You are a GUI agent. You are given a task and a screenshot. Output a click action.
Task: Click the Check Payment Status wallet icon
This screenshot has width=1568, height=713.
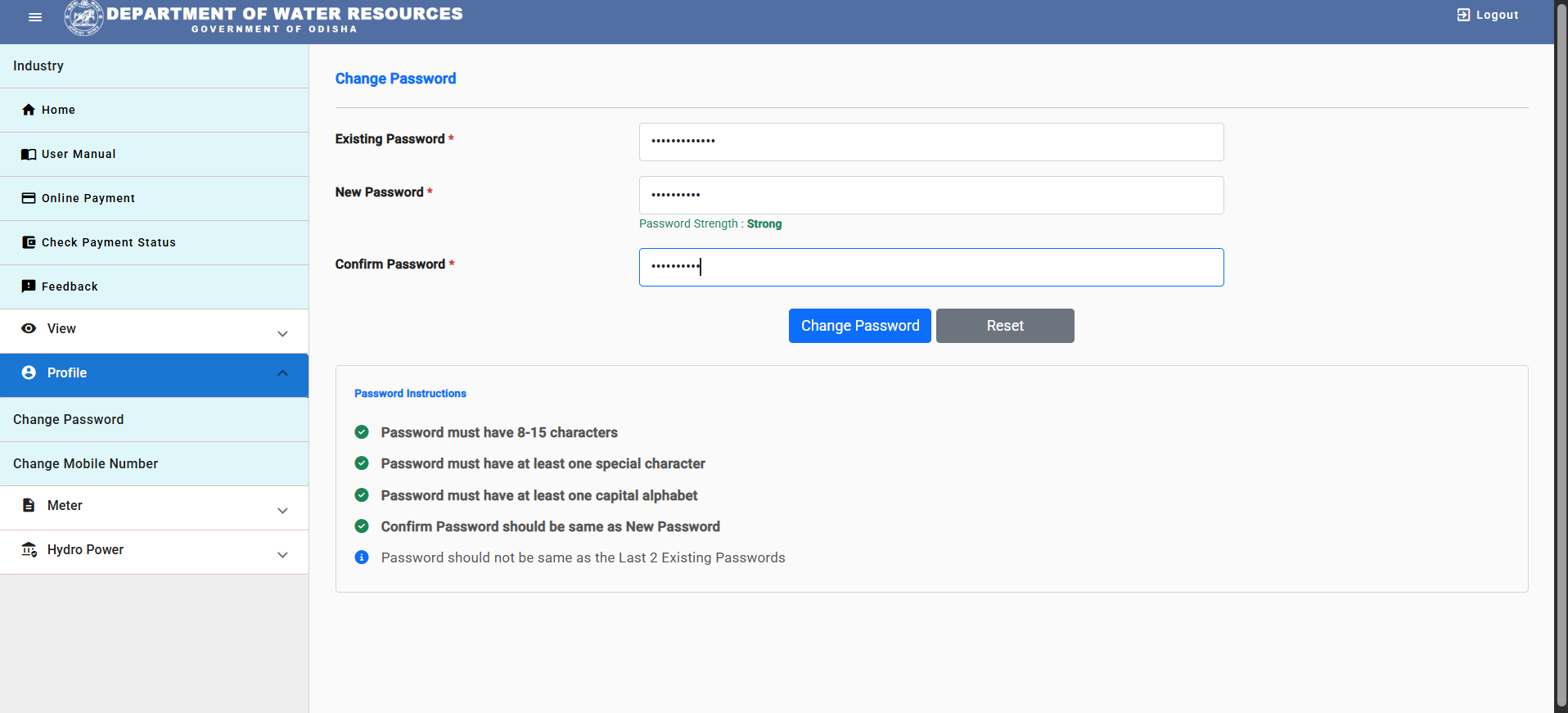(x=29, y=242)
